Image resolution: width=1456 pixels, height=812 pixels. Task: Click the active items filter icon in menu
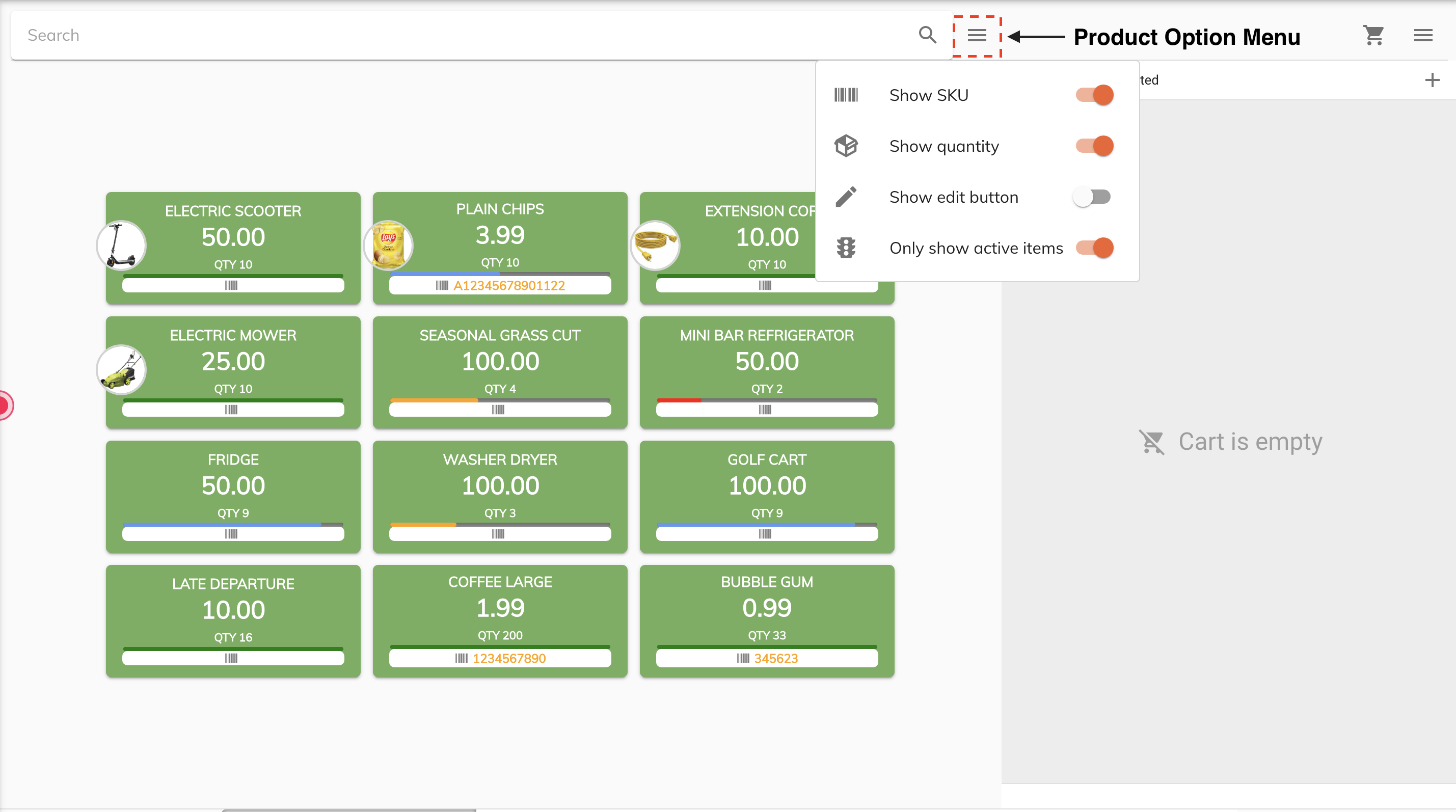847,247
